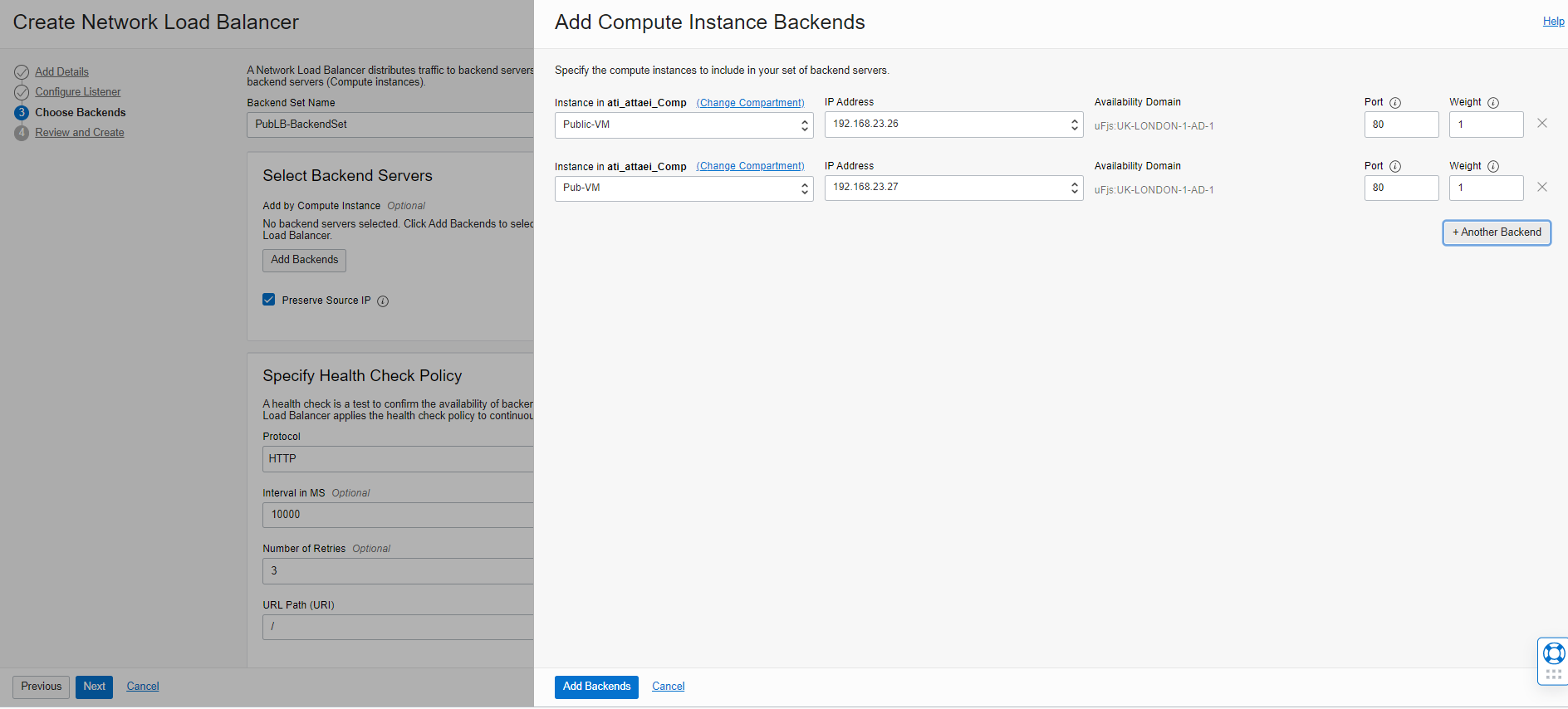This screenshot has height=709, width=1568.
Task: Open the Public-VM instance dropdown
Action: click(684, 125)
